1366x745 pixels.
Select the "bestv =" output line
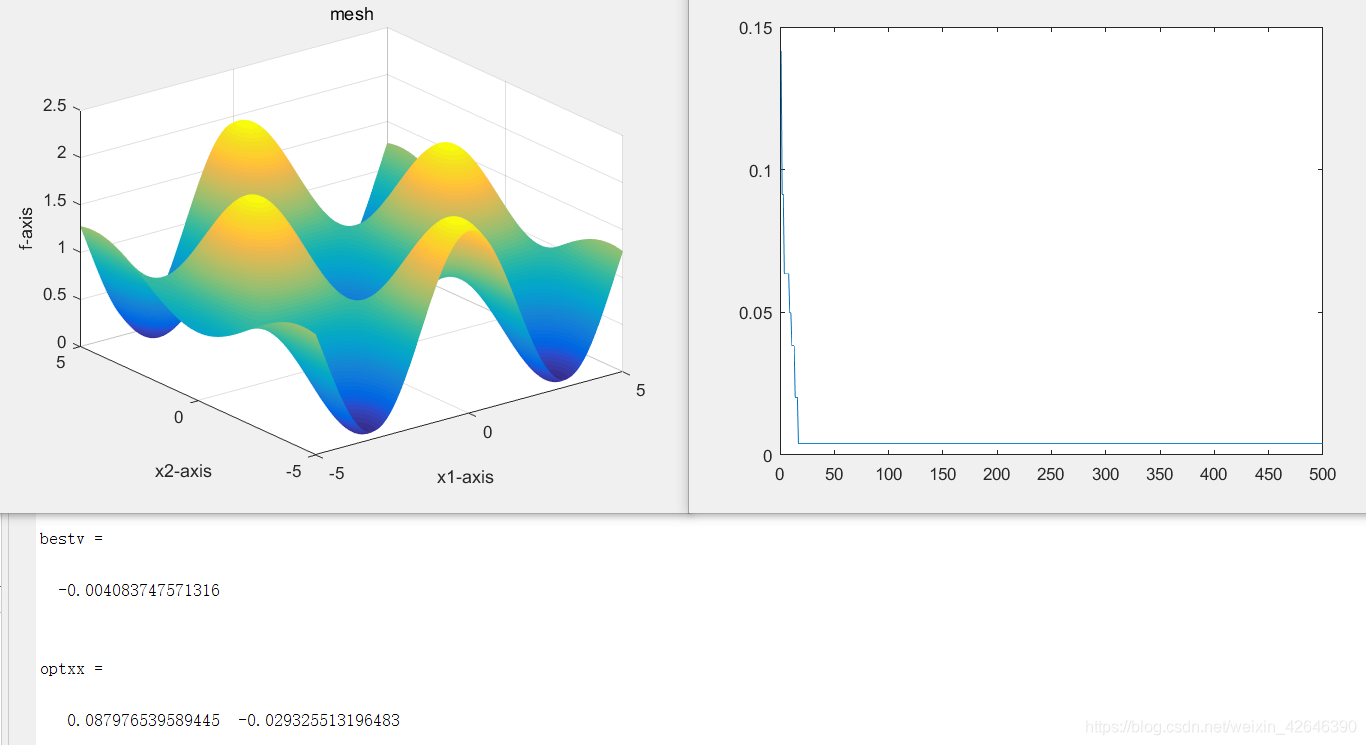click(71, 539)
